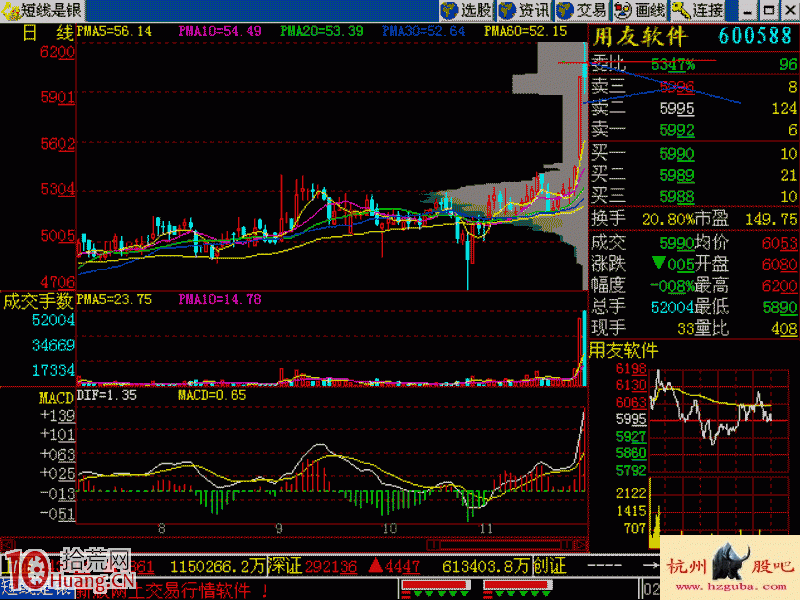The image size is (800, 600).
Task: Close the 短线是银 window
Action: point(789,10)
